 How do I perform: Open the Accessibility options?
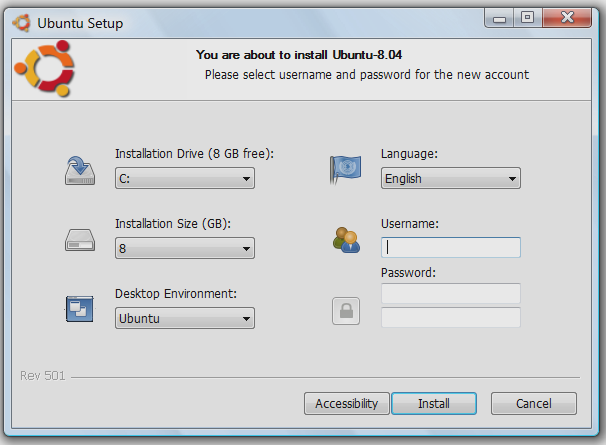point(347,404)
